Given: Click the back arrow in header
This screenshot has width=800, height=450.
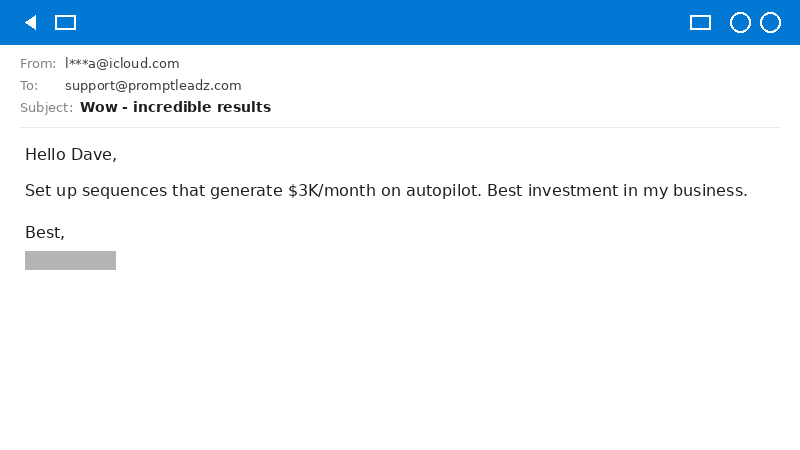Looking at the screenshot, I should (x=30, y=22).
